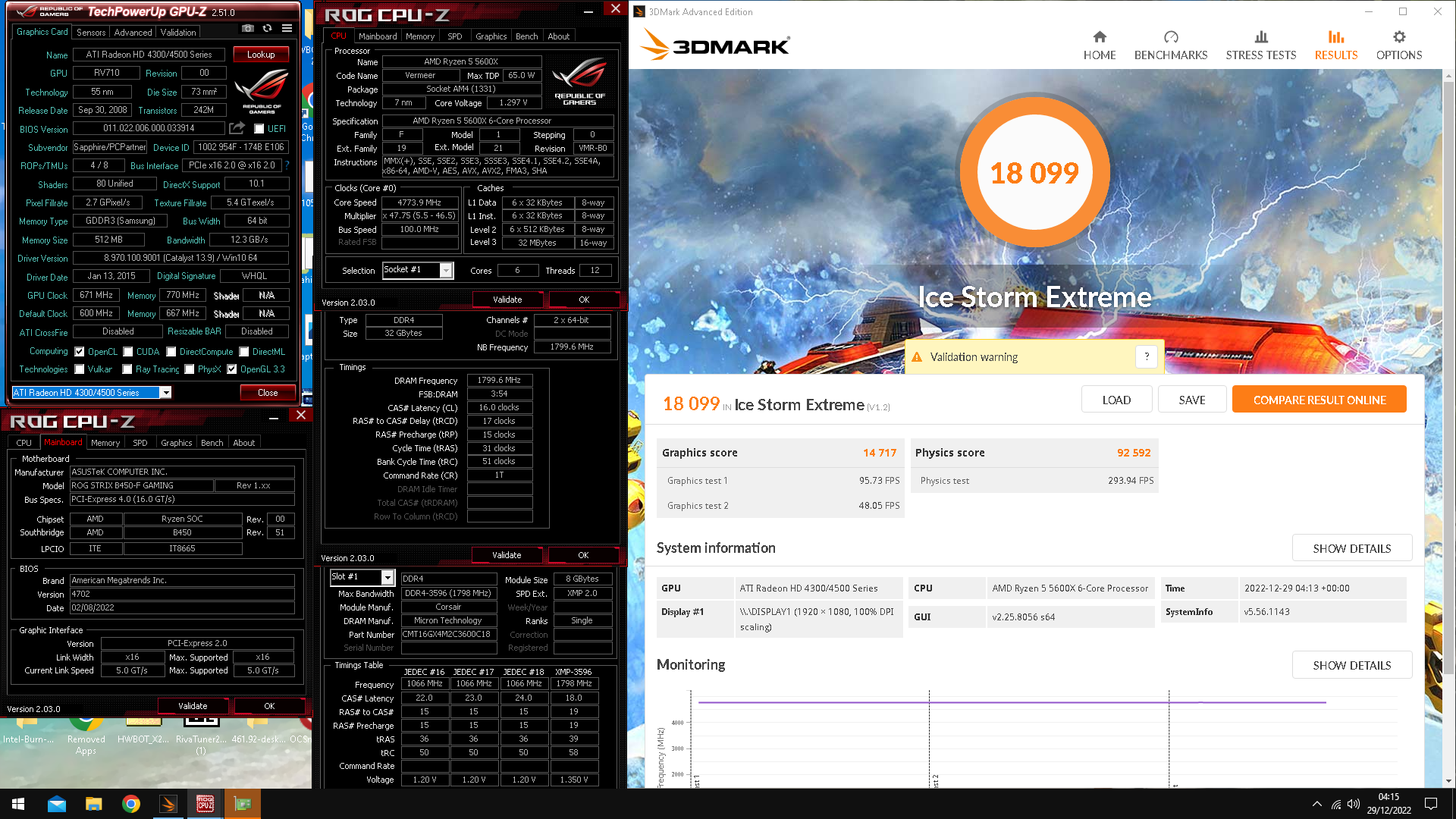This screenshot has width=1456, height=819.
Task: Show details for Monitoring
Action: coord(1352,665)
